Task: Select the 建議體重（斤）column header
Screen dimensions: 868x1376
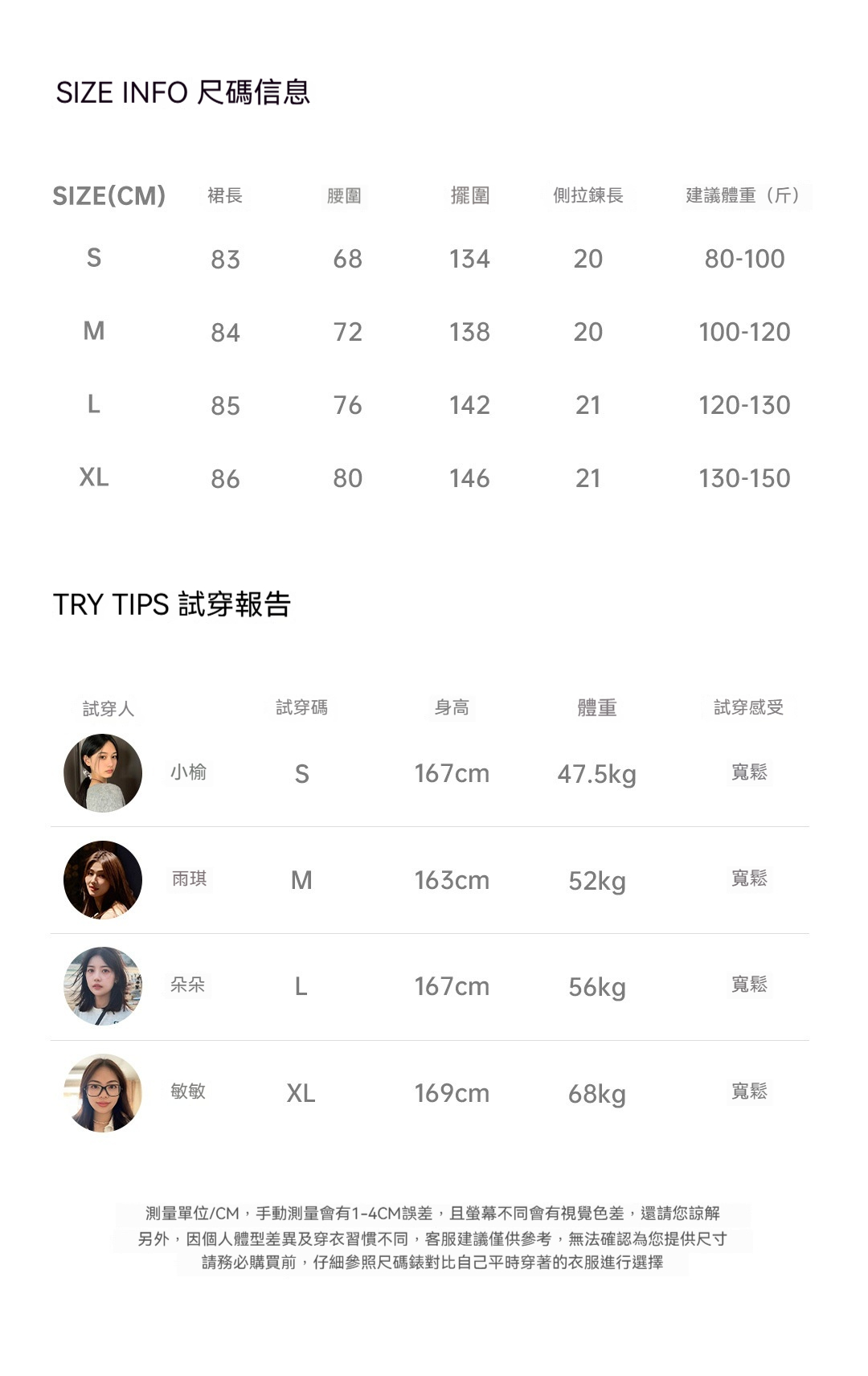Action: tap(743, 195)
